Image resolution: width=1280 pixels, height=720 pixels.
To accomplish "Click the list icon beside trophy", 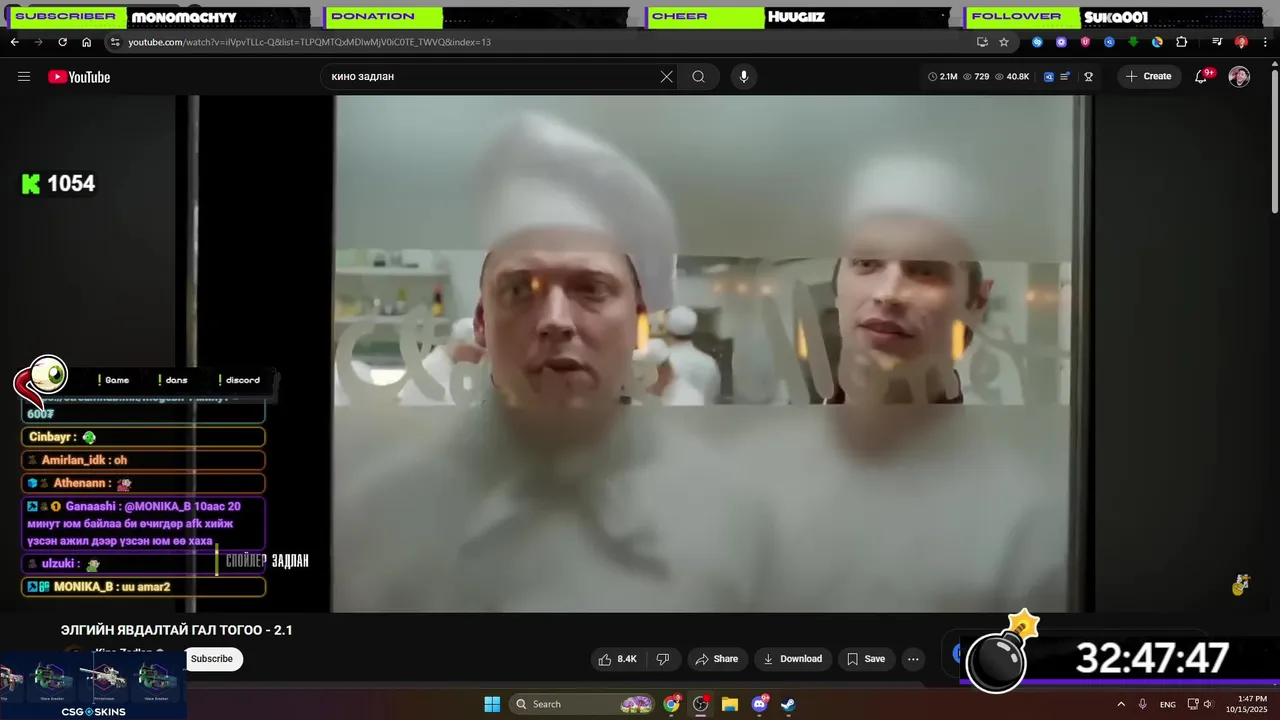I will click(1066, 77).
